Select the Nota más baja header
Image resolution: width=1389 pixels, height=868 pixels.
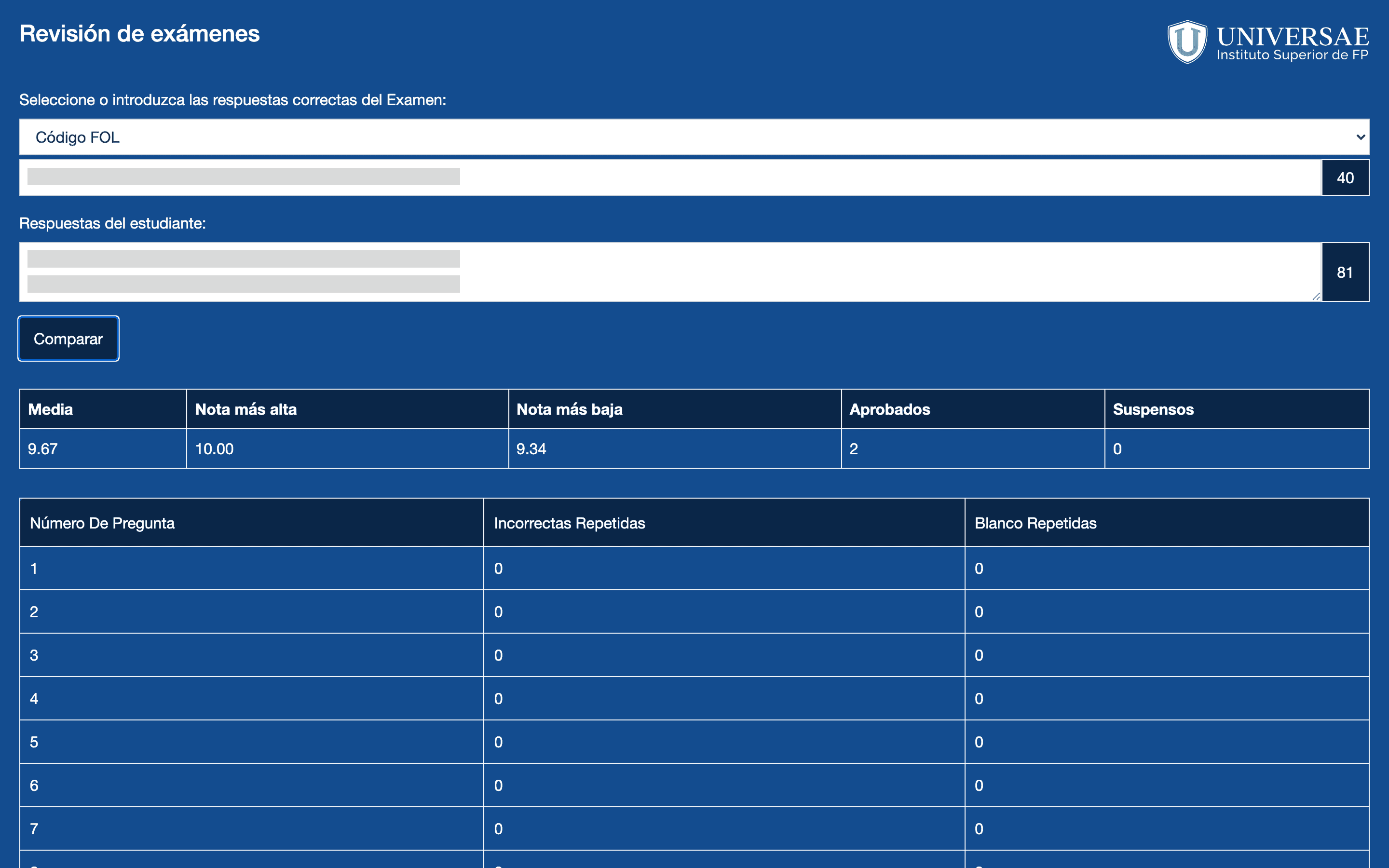click(x=675, y=409)
